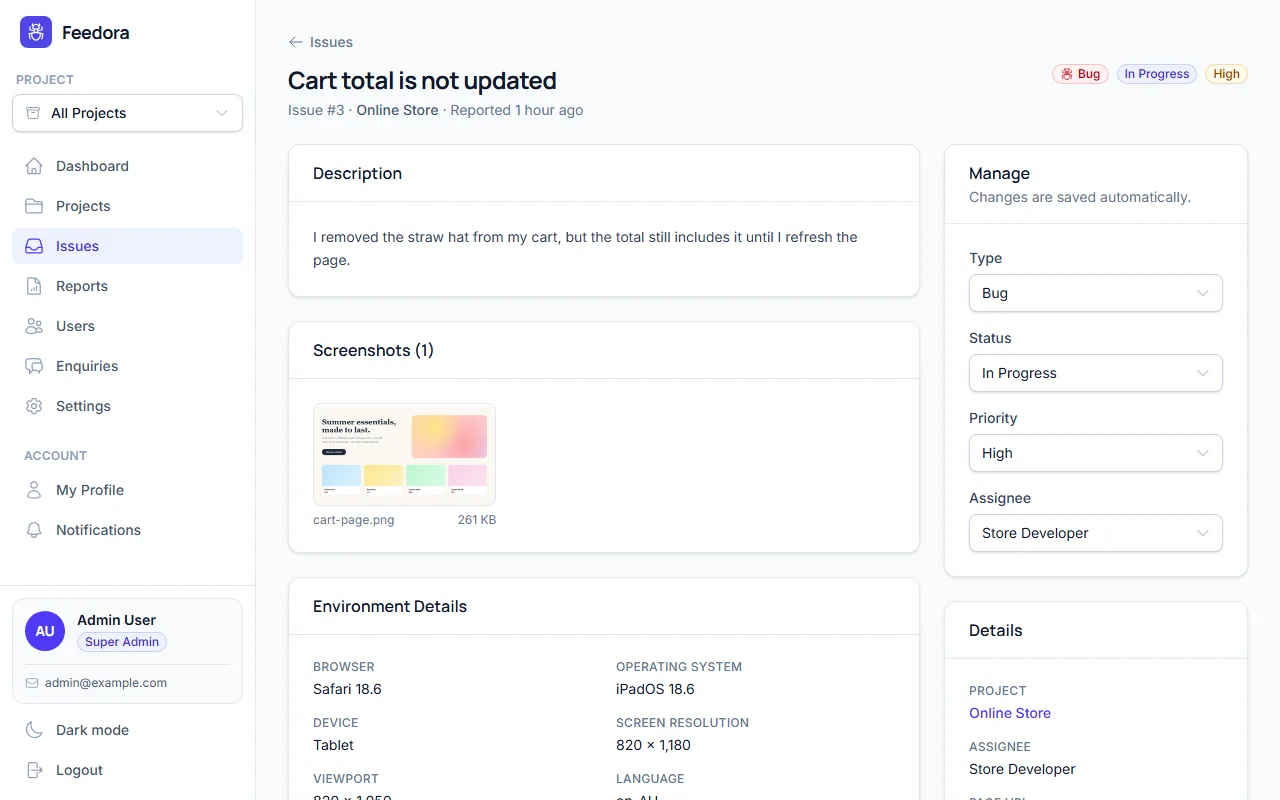
Task: Open the Assignee dropdown showing Store Developer
Action: 1096,533
